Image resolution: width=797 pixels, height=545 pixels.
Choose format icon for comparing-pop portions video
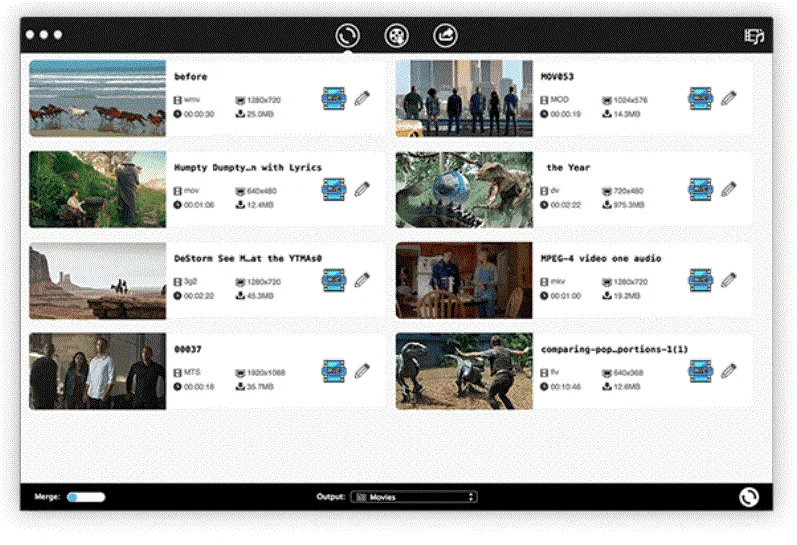pyautogui.click(x=700, y=371)
